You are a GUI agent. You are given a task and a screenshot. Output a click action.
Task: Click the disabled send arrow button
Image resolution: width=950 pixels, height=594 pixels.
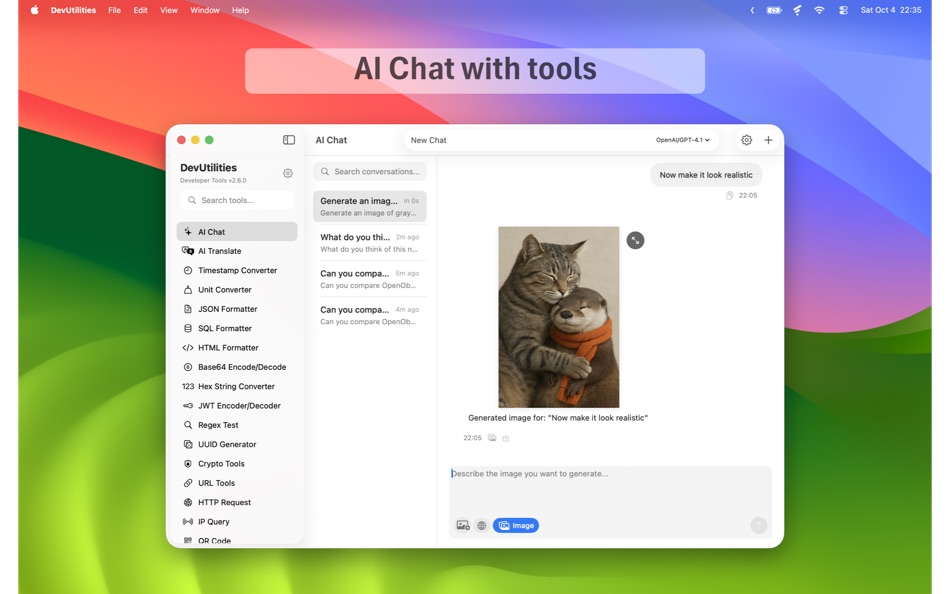coord(759,525)
